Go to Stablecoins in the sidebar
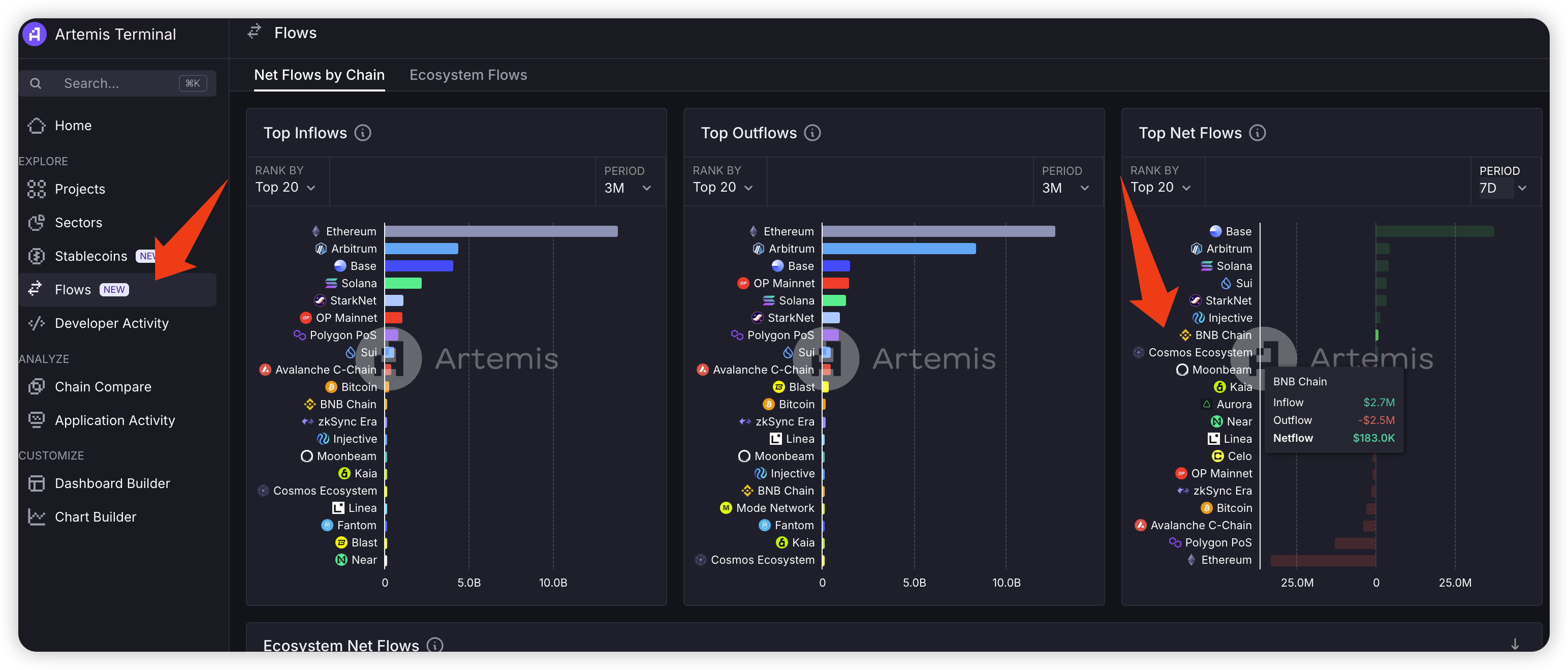This screenshot has width=1568, height=670. pos(91,256)
